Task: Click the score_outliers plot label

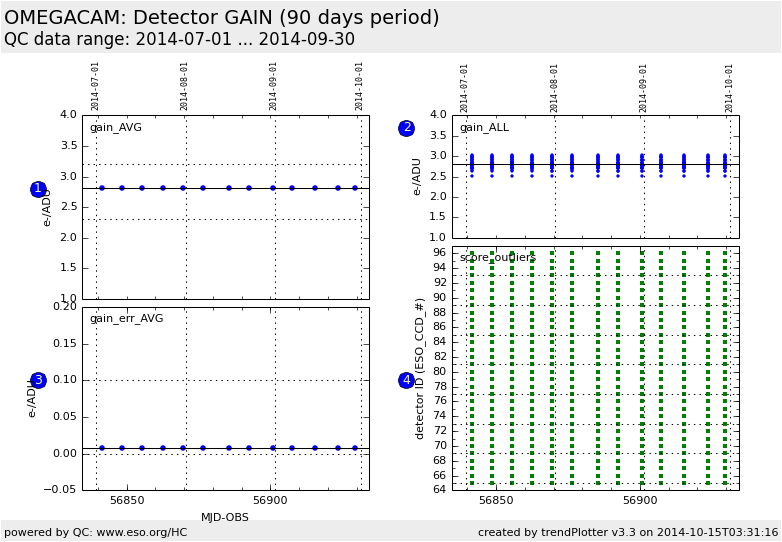Action: [497, 257]
